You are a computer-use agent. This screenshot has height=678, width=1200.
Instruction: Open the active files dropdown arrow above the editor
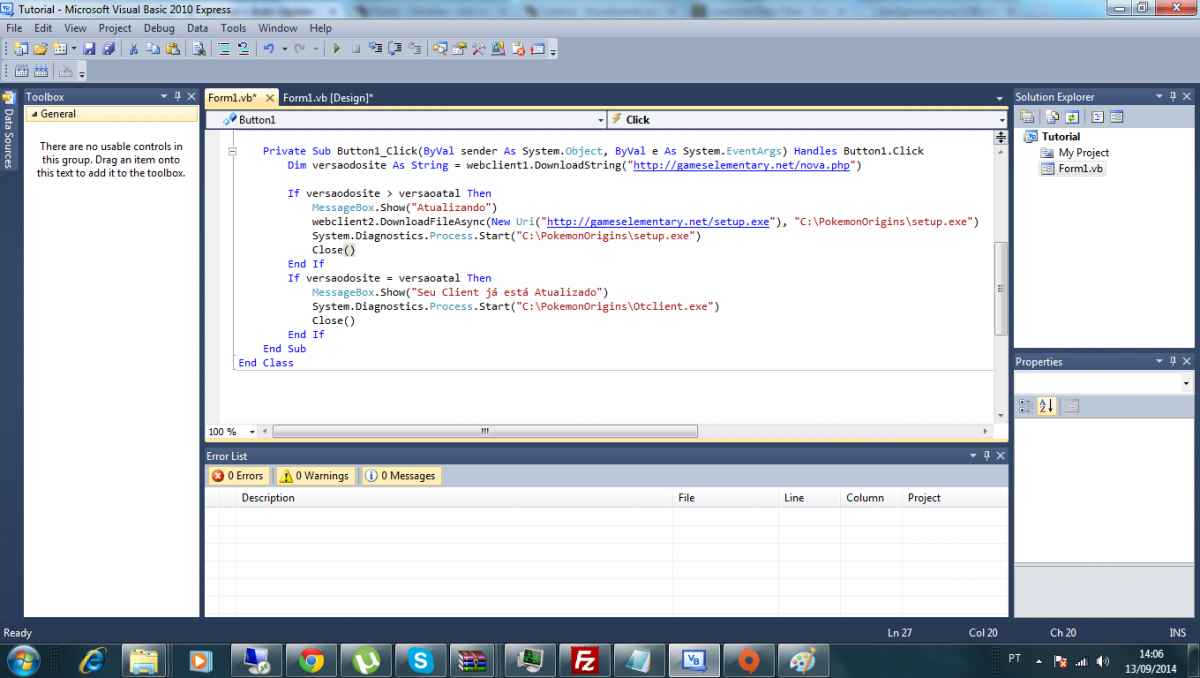[x=1000, y=98]
